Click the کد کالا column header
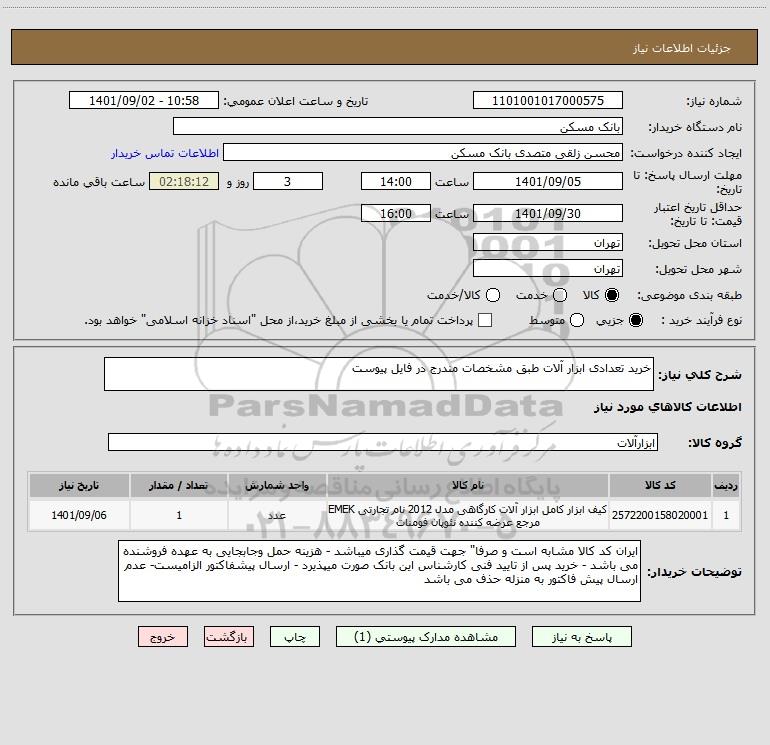The width and height of the screenshot is (770, 745). 660,485
